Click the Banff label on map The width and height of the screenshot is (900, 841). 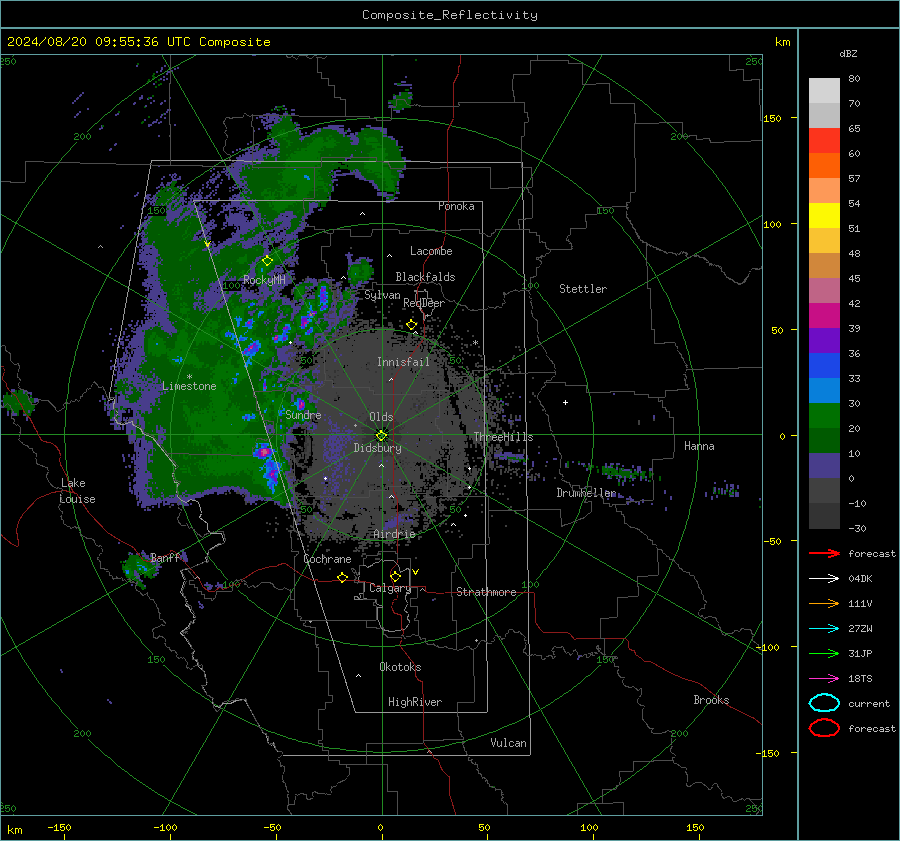[x=165, y=558]
